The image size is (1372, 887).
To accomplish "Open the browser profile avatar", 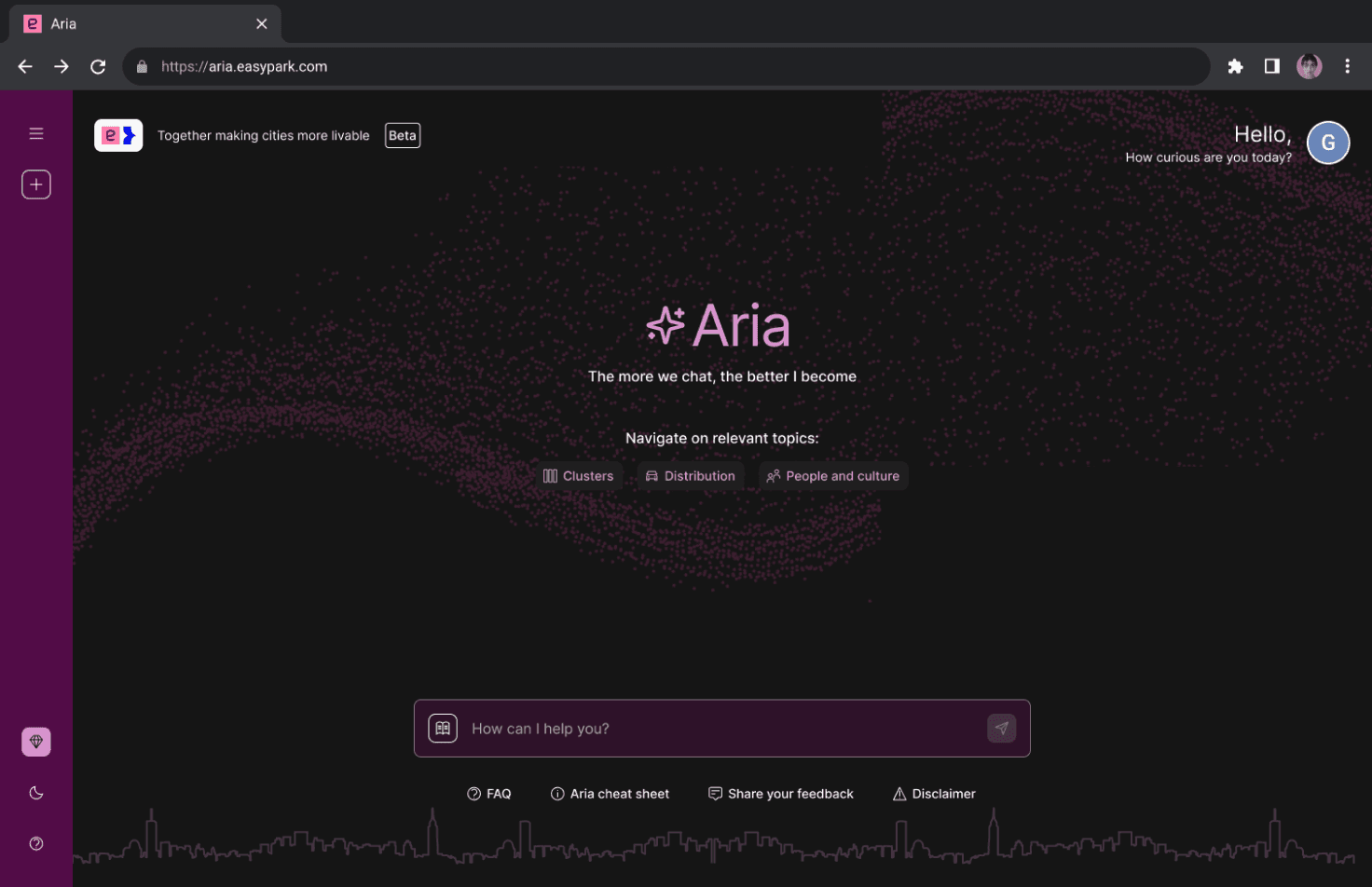I will (x=1310, y=66).
